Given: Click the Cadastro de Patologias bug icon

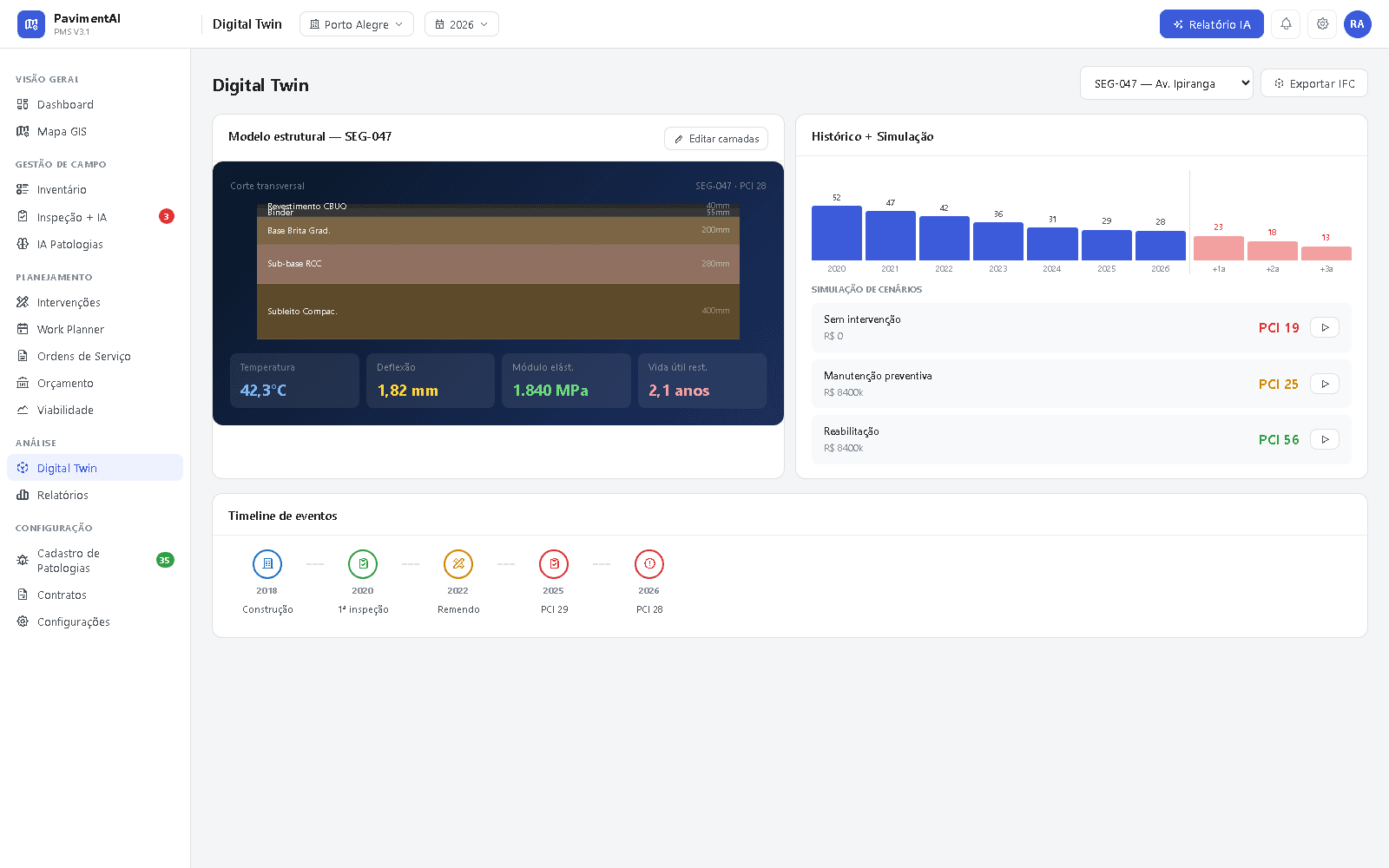Looking at the screenshot, I should [x=23, y=561].
